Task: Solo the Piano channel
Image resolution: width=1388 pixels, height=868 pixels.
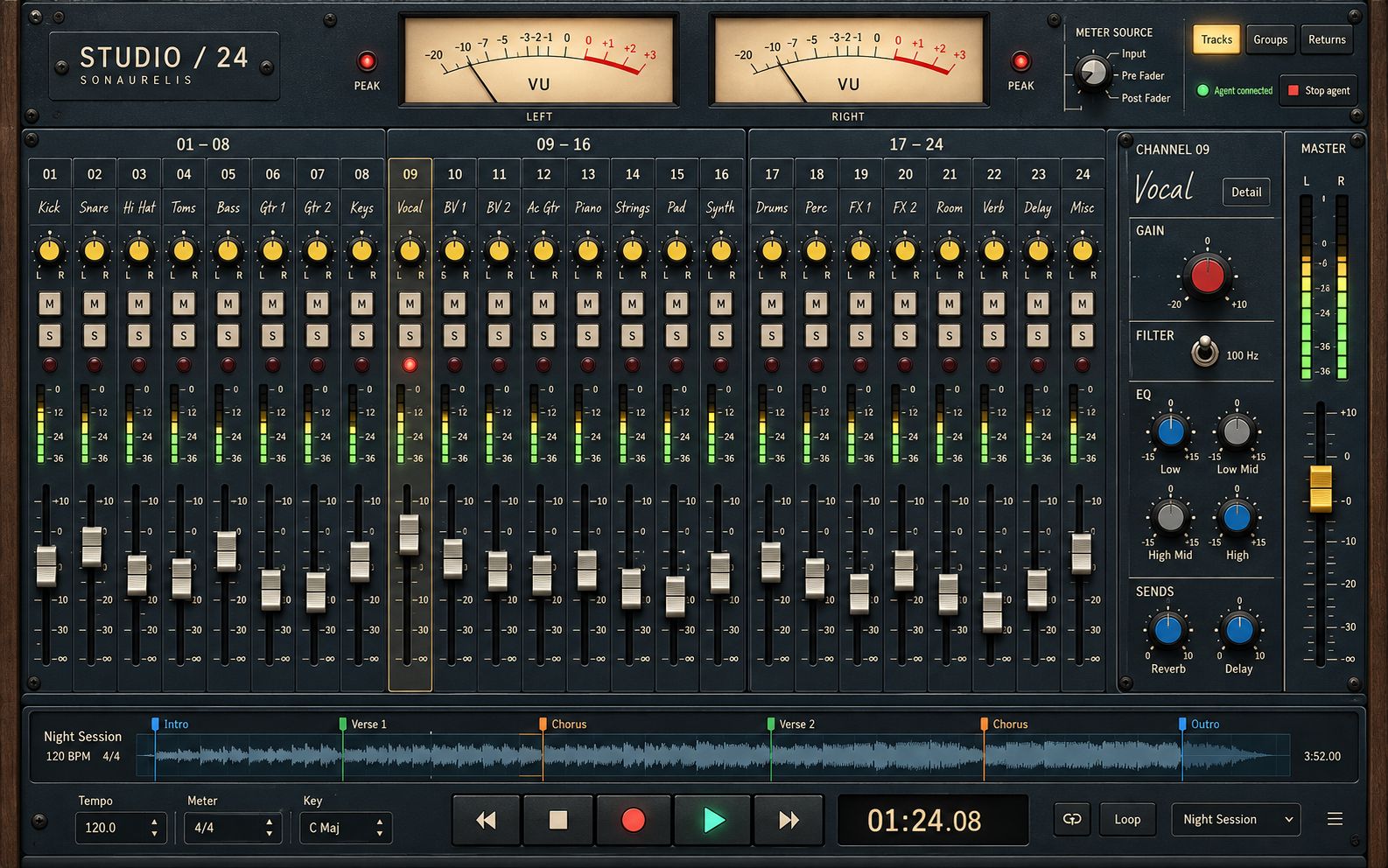Action: [x=587, y=336]
